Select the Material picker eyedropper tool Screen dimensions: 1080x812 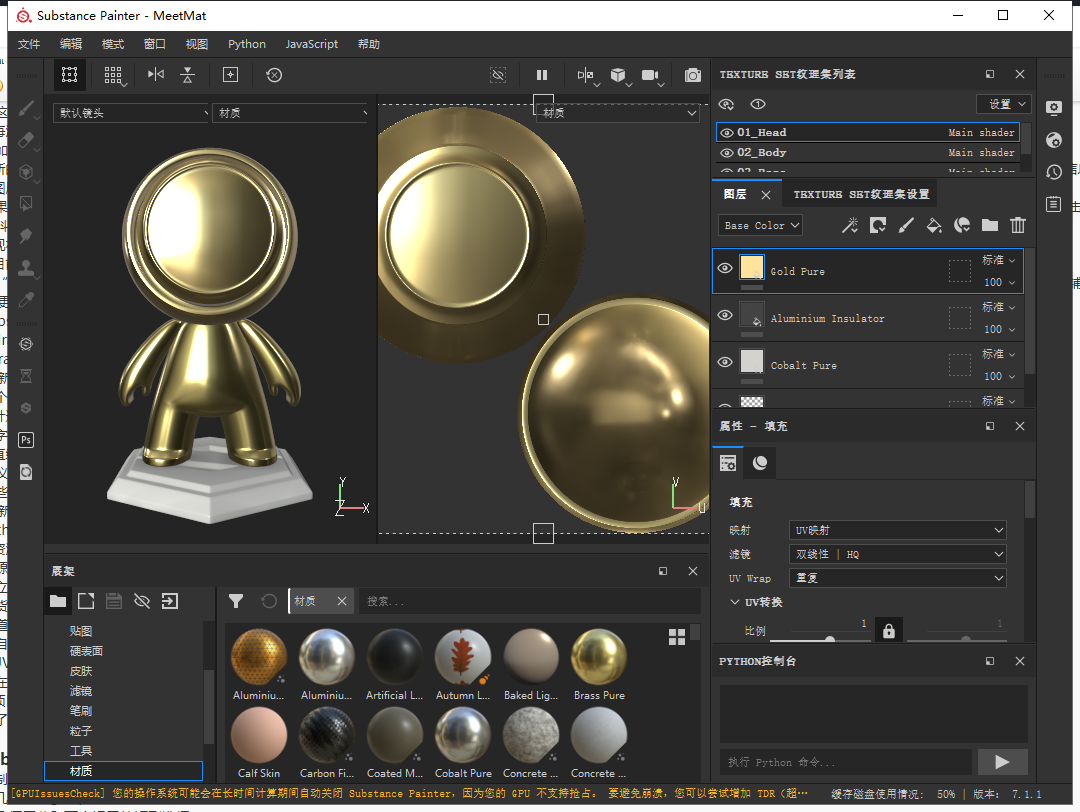point(26,300)
